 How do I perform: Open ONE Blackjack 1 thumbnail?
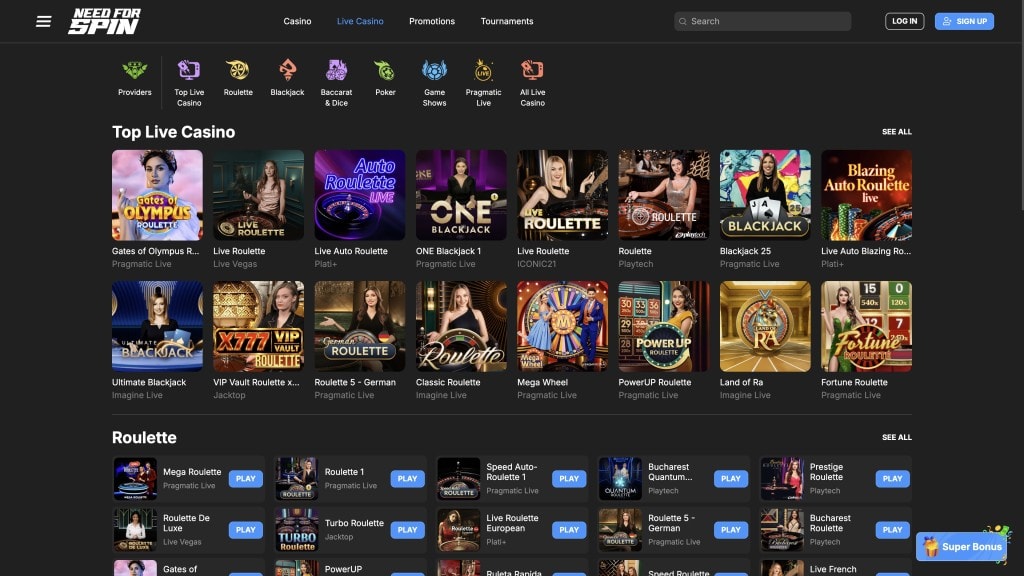pos(461,195)
